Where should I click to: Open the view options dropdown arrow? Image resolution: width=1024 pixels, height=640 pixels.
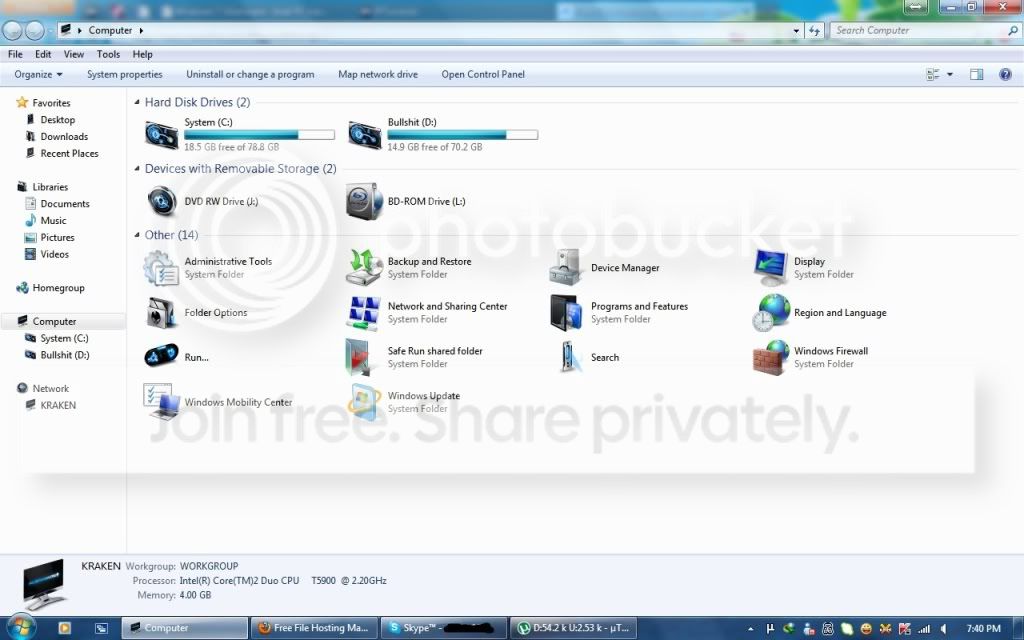pos(950,74)
